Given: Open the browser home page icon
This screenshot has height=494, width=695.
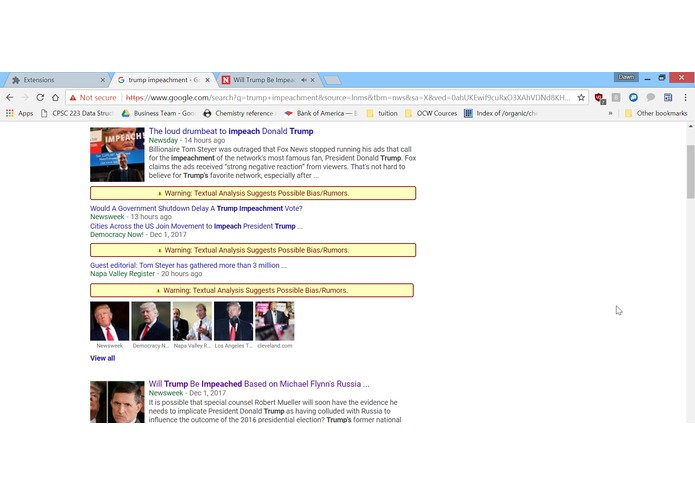Looking at the screenshot, I should pyautogui.click(x=55, y=97).
